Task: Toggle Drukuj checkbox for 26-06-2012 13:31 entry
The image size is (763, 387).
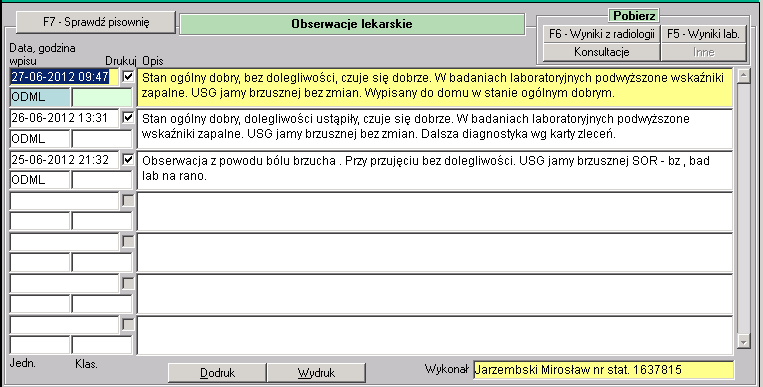Action: coord(128,118)
